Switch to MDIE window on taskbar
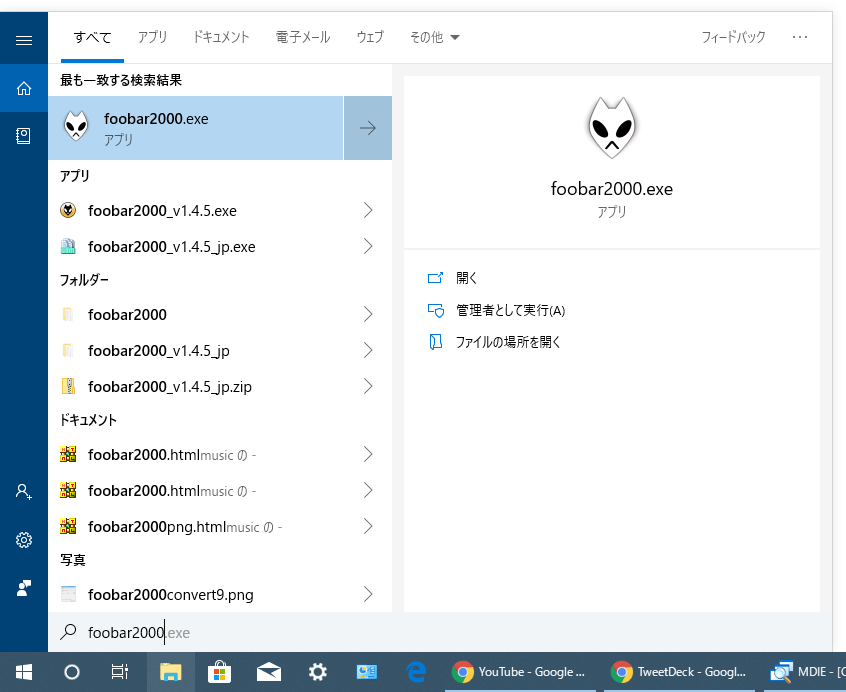846x692 pixels. click(805, 672)
